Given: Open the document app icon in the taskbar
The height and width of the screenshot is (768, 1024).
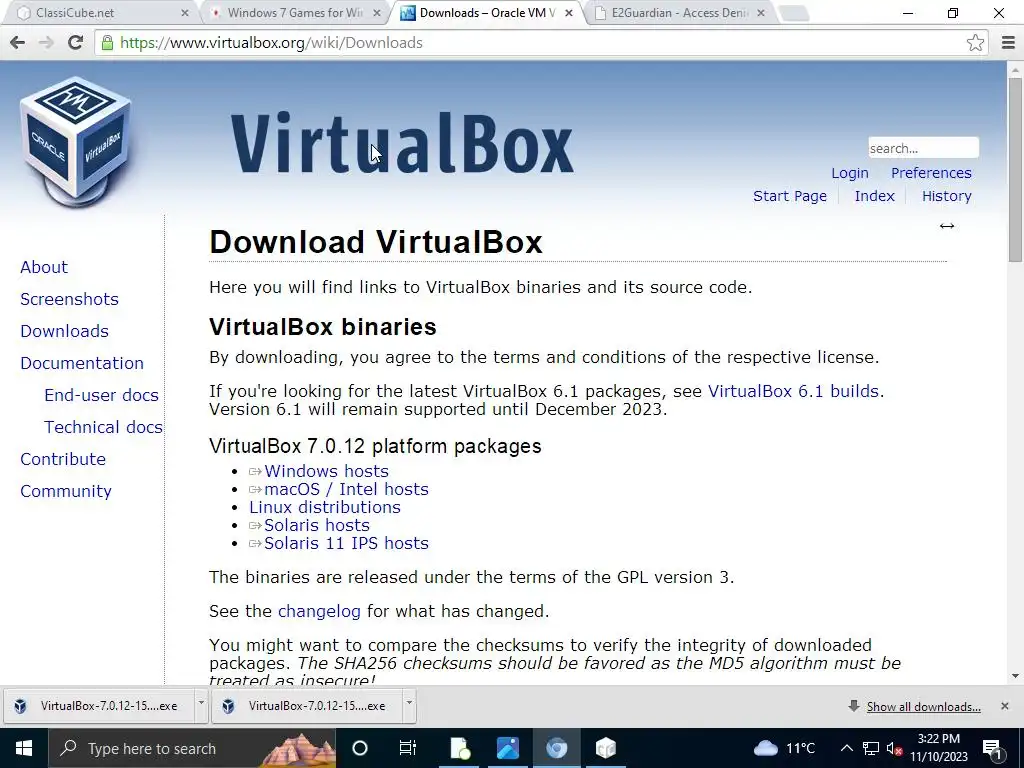Looking at the screenshot, I should pyautogui.click(x=460, y=748).
